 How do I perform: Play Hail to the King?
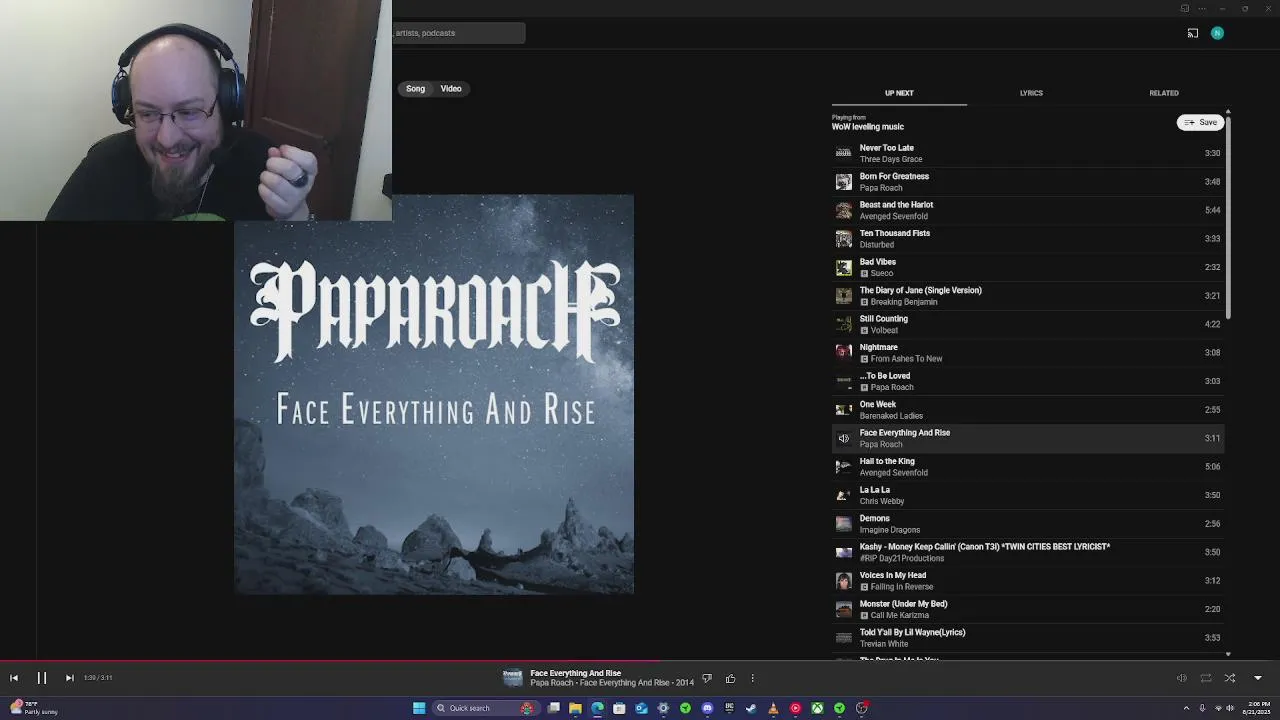1028,467
